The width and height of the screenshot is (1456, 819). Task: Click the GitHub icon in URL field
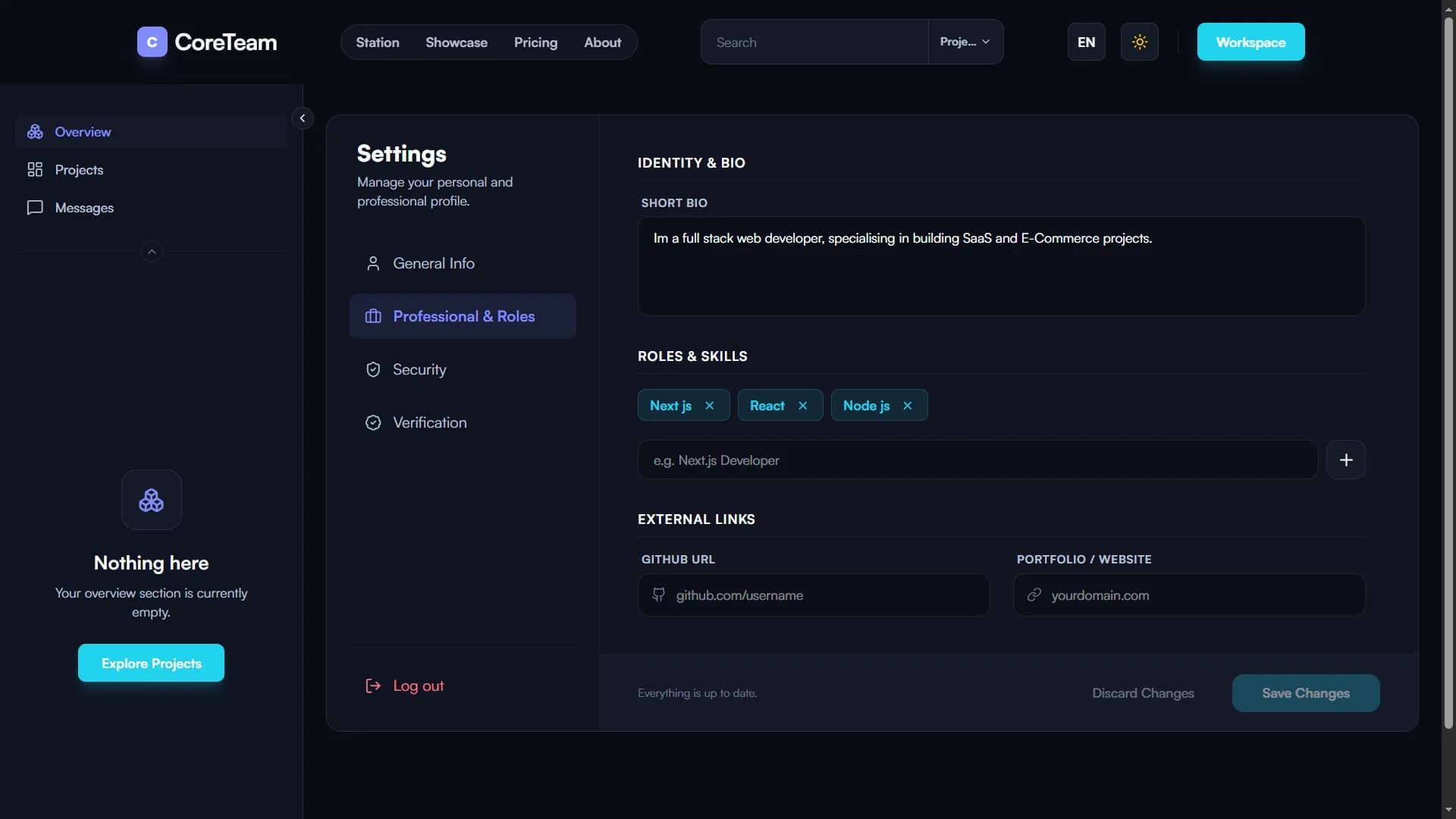[659, 595]
